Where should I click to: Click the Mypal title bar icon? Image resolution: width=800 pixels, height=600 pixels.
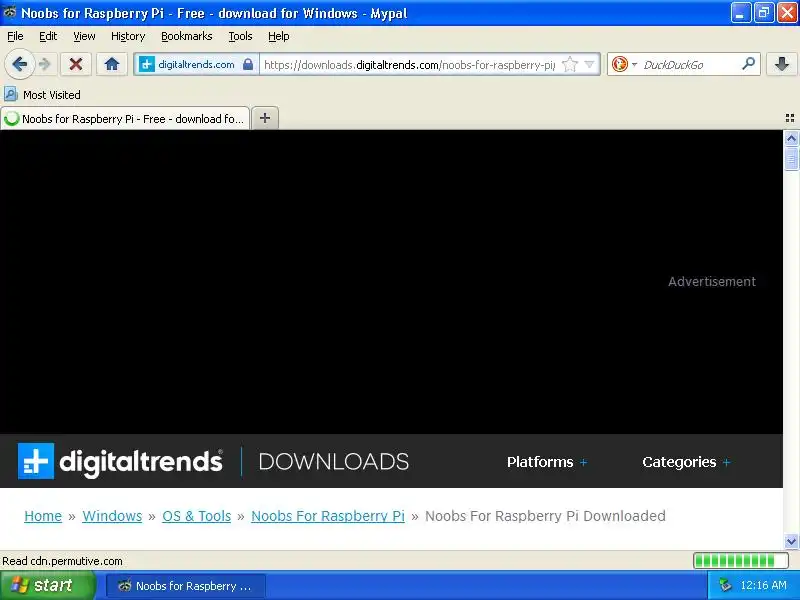(10, 12)
